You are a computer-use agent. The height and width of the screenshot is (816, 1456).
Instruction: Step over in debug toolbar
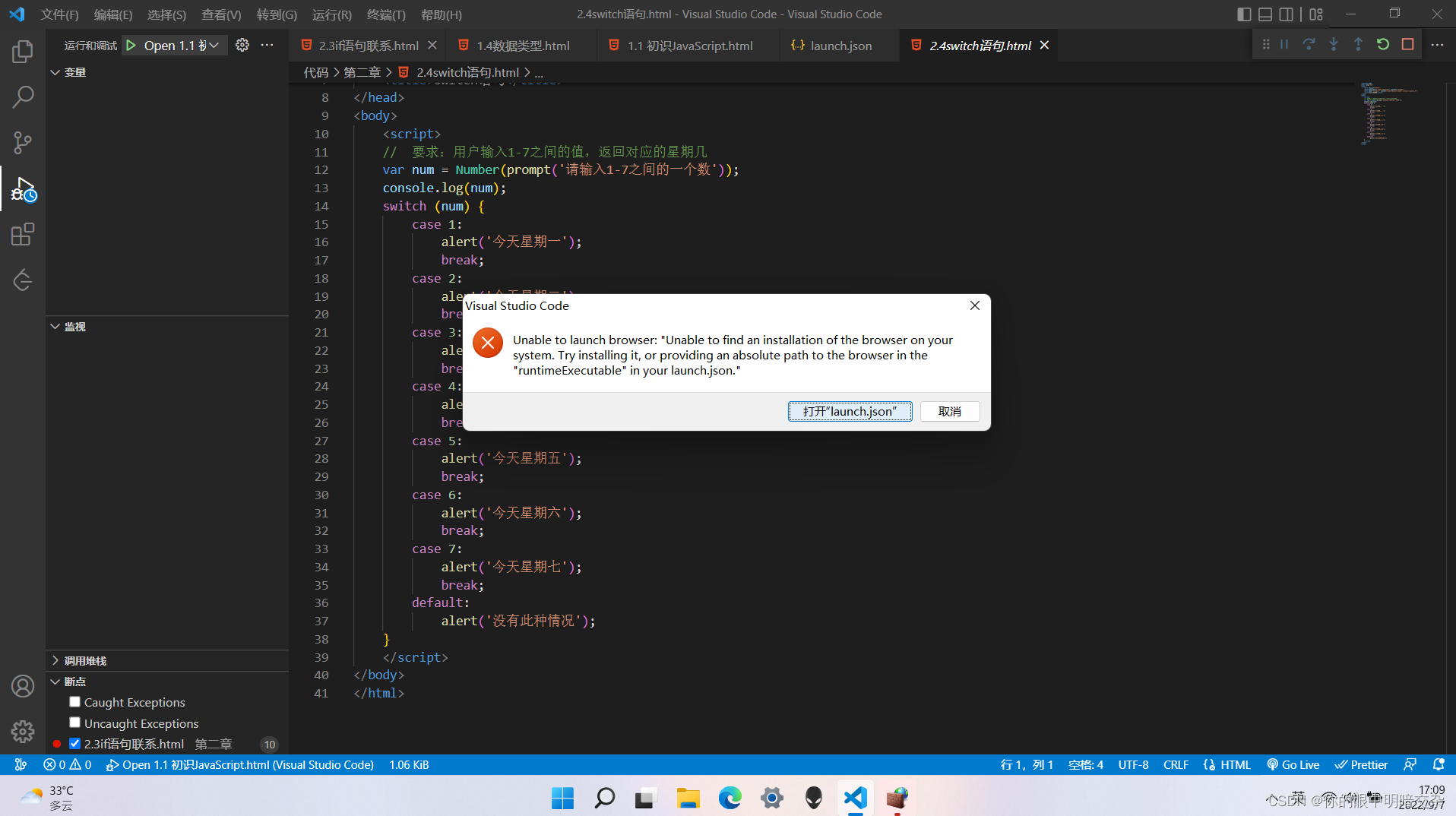[1309, 45]
